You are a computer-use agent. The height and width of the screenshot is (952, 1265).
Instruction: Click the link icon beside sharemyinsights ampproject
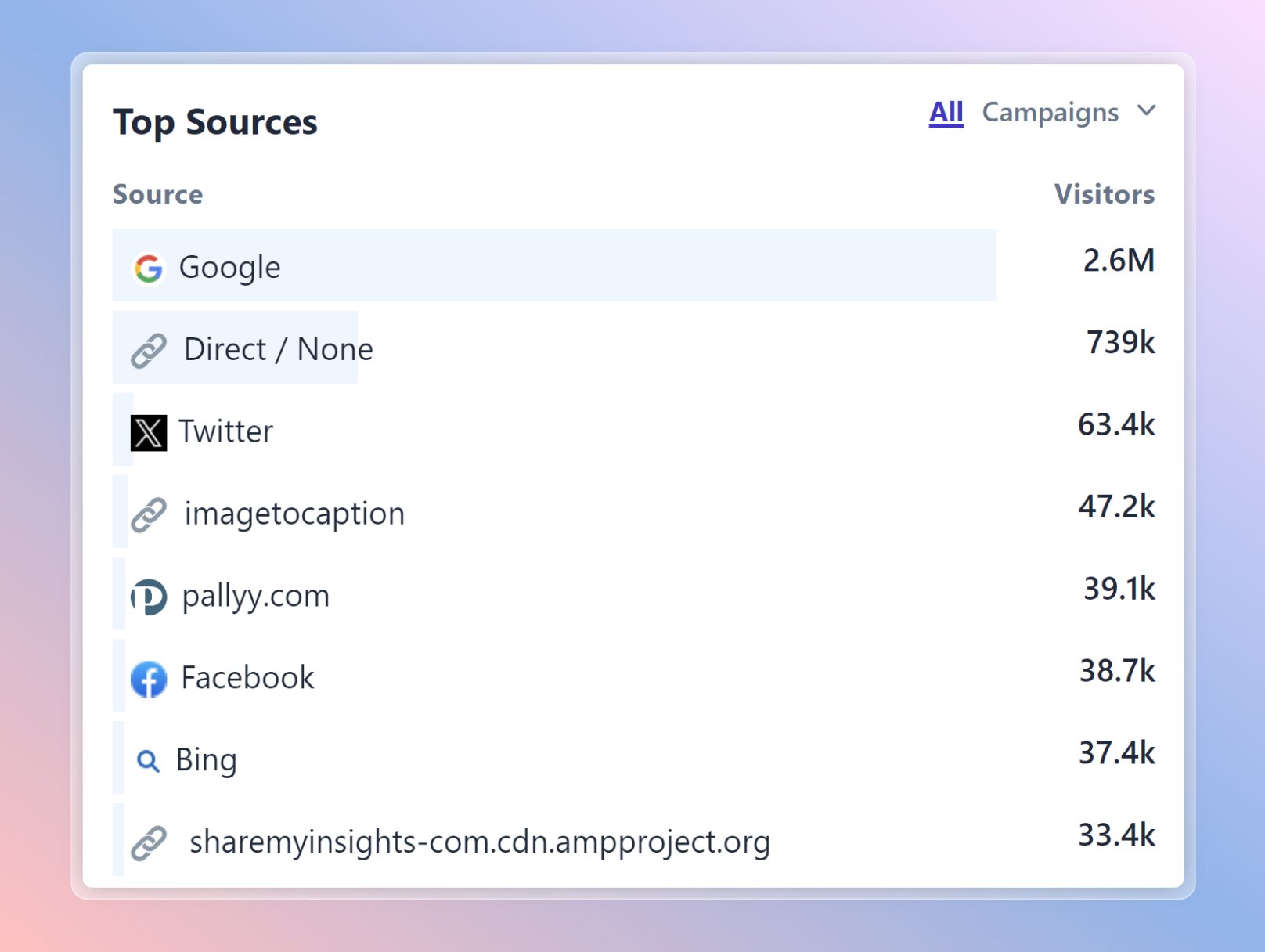click(x=148, y=843)
